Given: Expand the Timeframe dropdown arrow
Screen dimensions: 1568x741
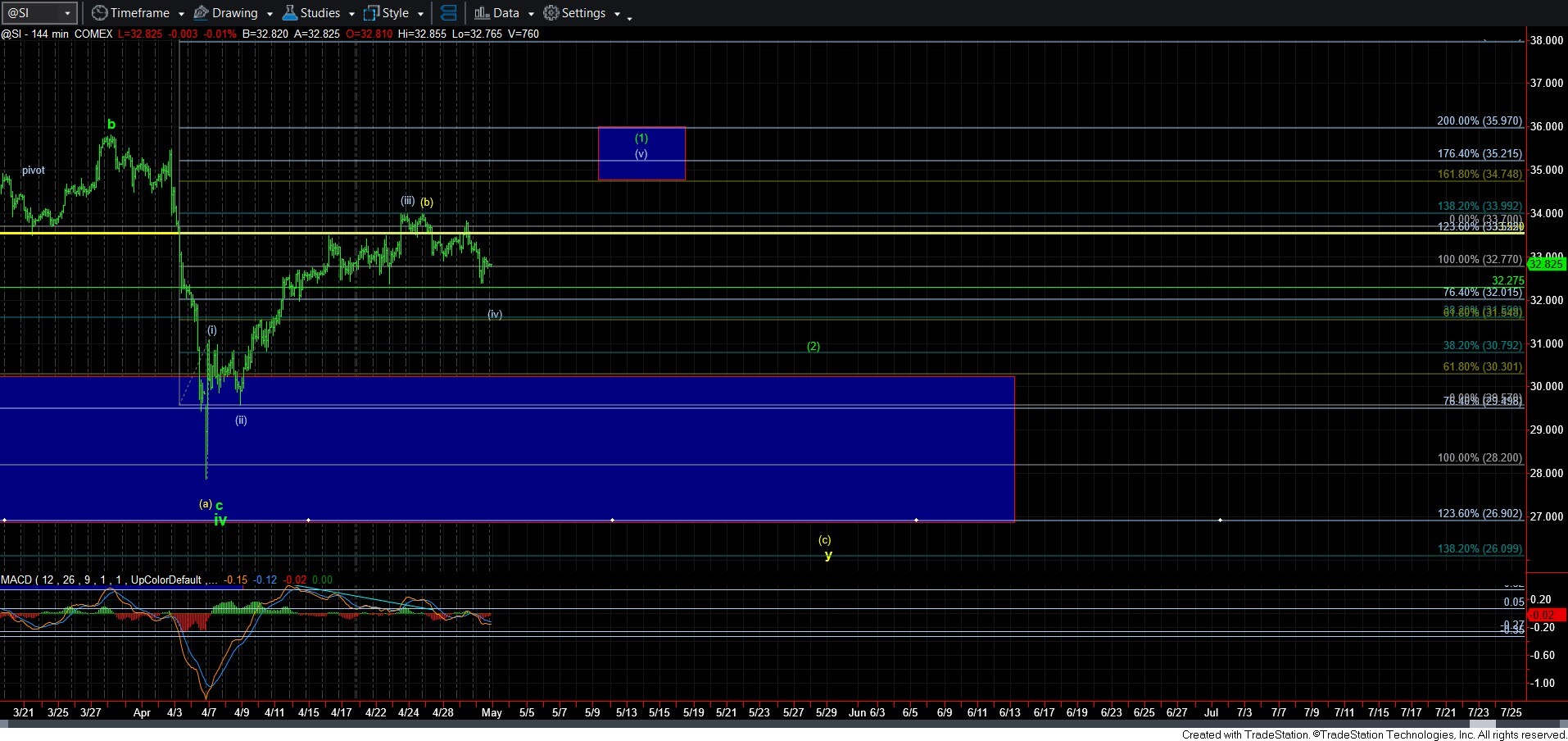Looking at the screenshot, I should (x=181, y=14).
